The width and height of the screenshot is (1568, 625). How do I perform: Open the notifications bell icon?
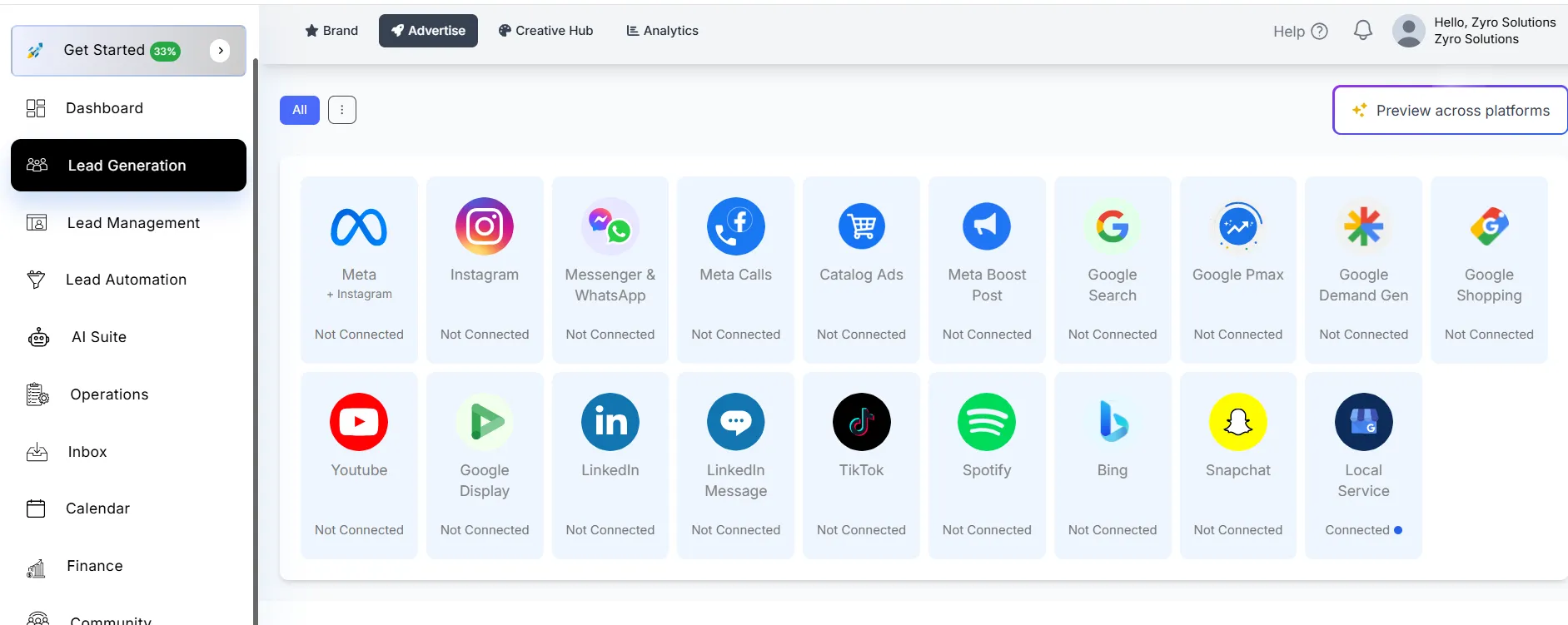coord(1362,31)
